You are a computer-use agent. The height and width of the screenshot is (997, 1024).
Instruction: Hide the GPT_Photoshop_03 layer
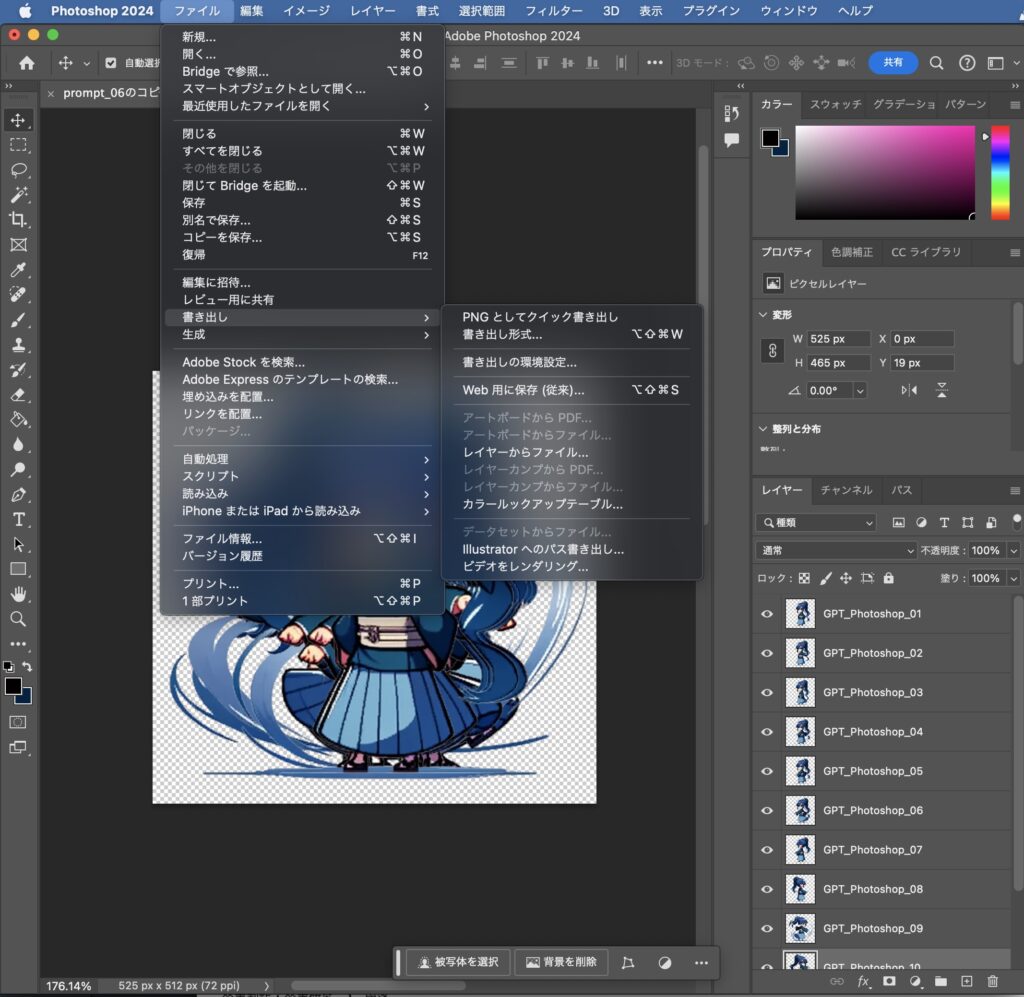pos(767,693)
